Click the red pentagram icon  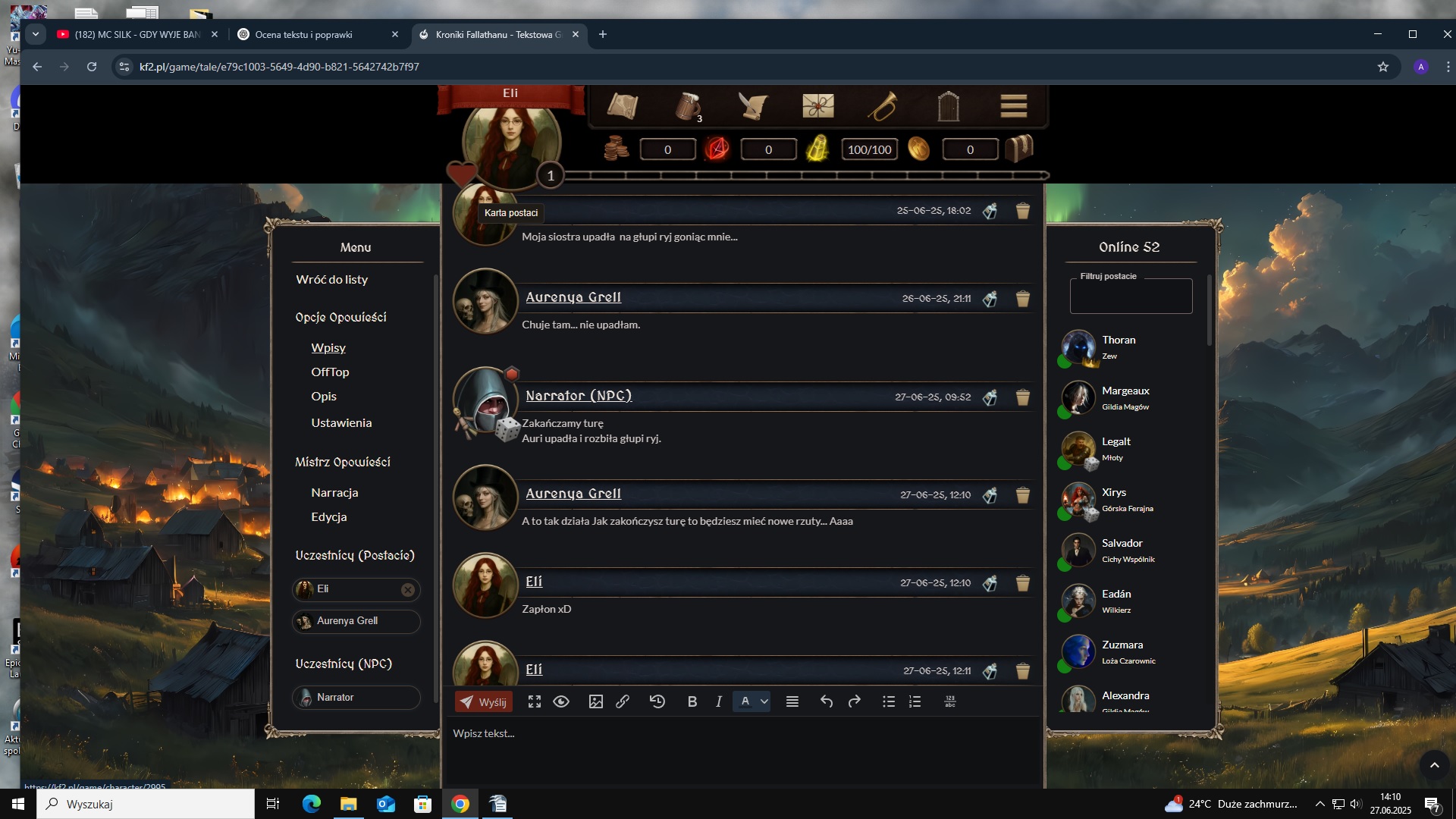(717, 149)
